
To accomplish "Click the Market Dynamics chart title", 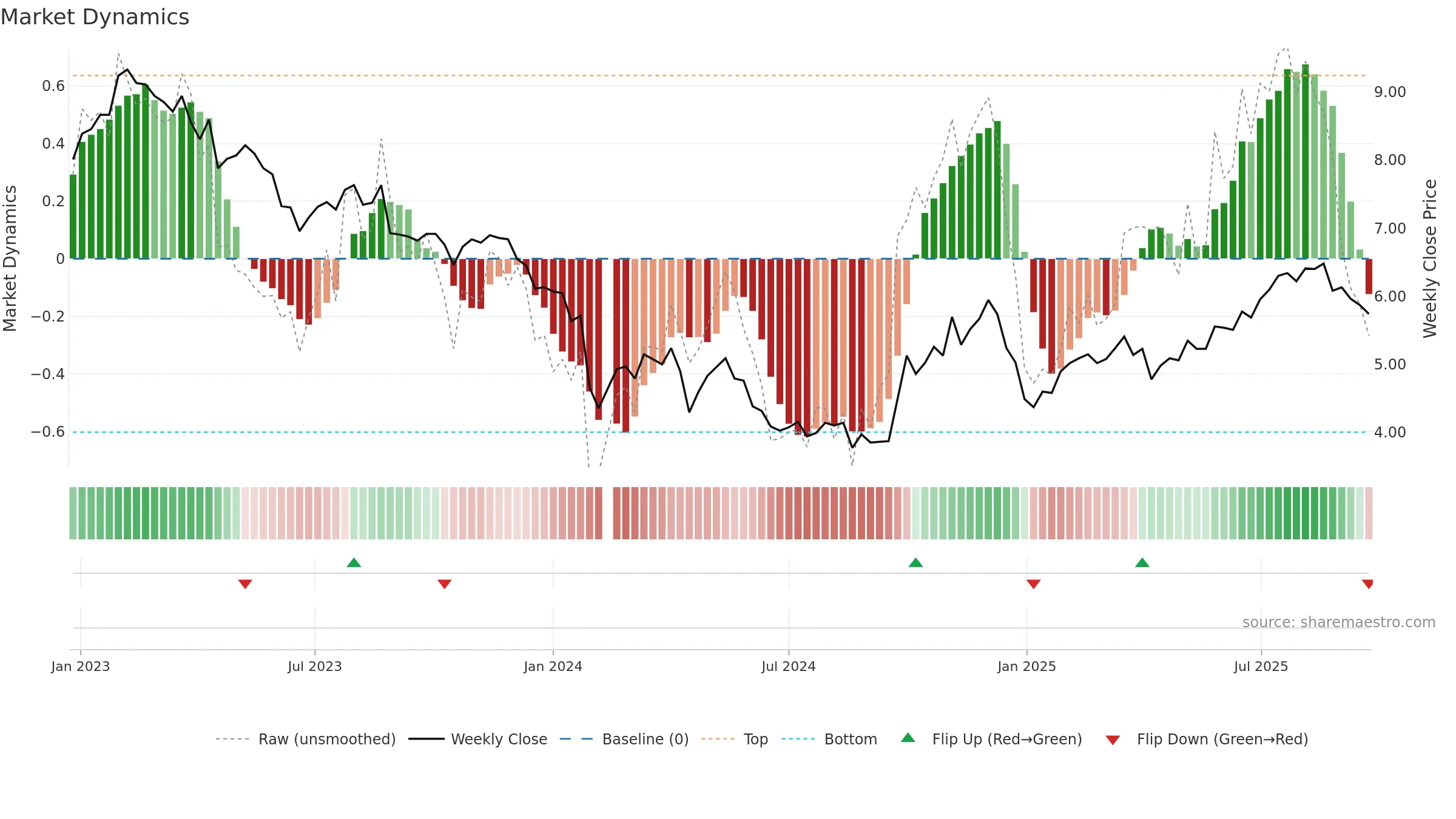I will click(95, 17).
